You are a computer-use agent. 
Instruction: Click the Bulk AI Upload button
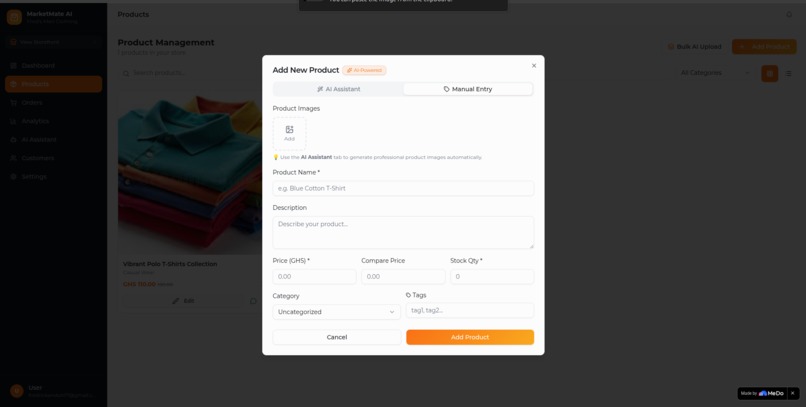click(694, 47)
